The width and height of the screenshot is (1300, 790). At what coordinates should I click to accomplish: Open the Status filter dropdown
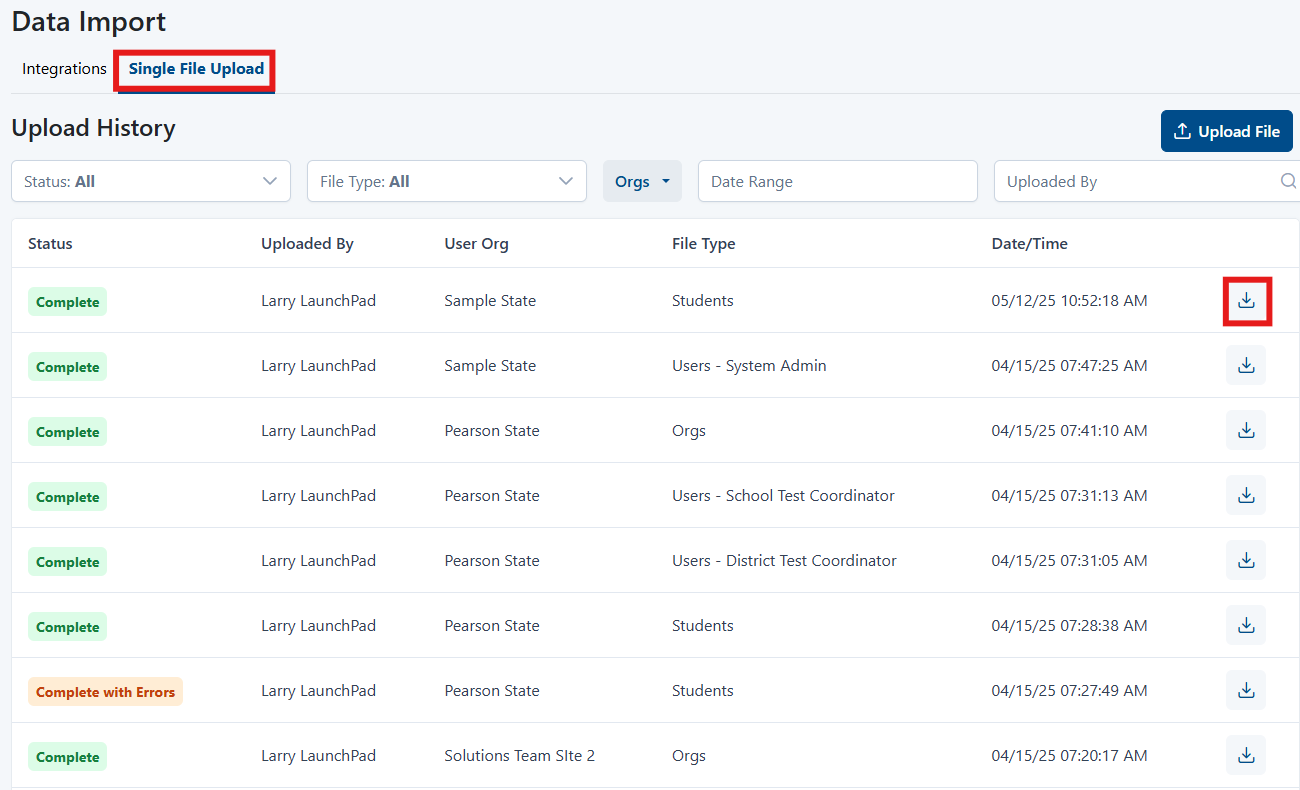[x=150, y=182]
